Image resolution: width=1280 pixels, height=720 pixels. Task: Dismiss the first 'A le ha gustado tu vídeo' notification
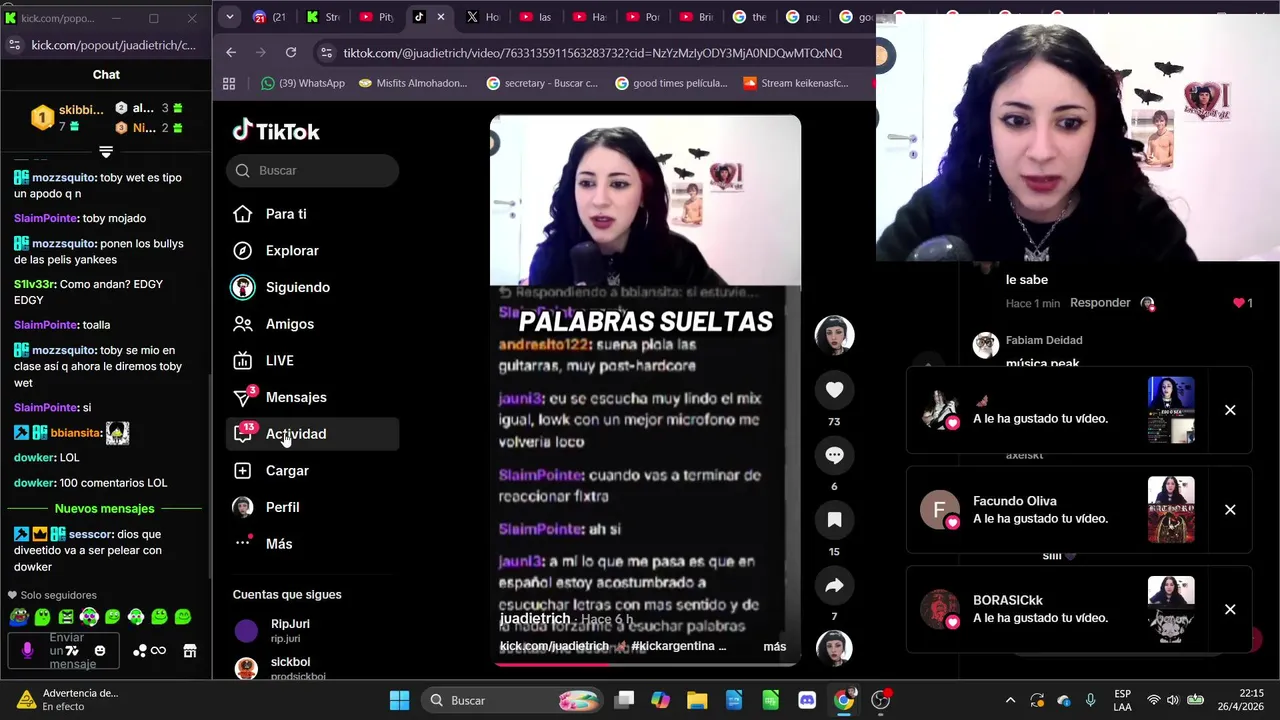(x=1230, y=410)
